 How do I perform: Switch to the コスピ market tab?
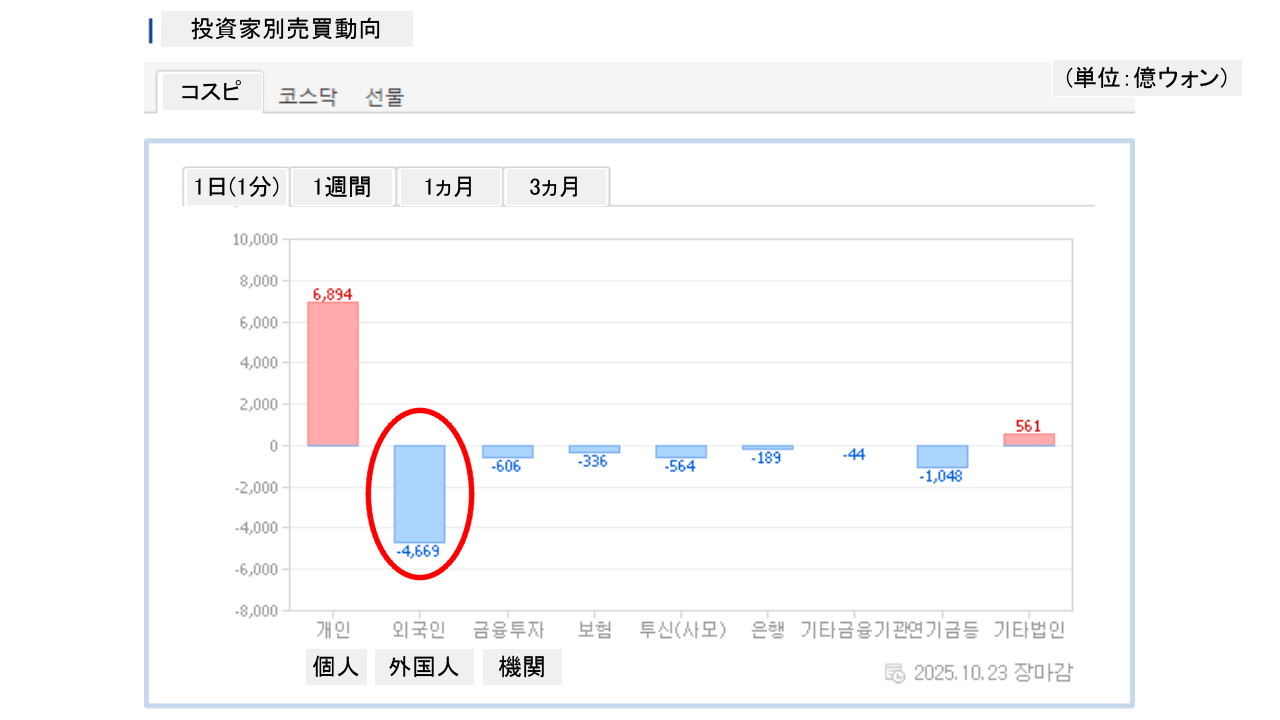(210, 92)
